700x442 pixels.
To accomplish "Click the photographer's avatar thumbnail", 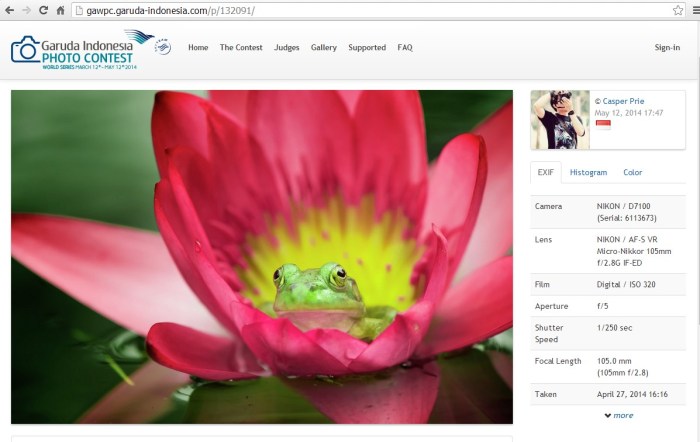I will [560, 120].
